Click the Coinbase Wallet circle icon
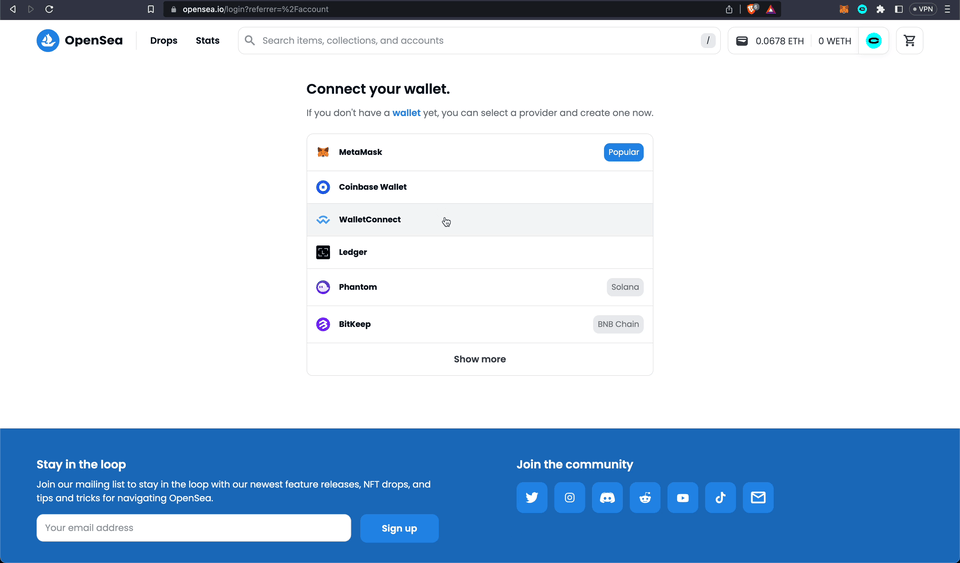This screenshot has width=960, height=563. (323, 187)
